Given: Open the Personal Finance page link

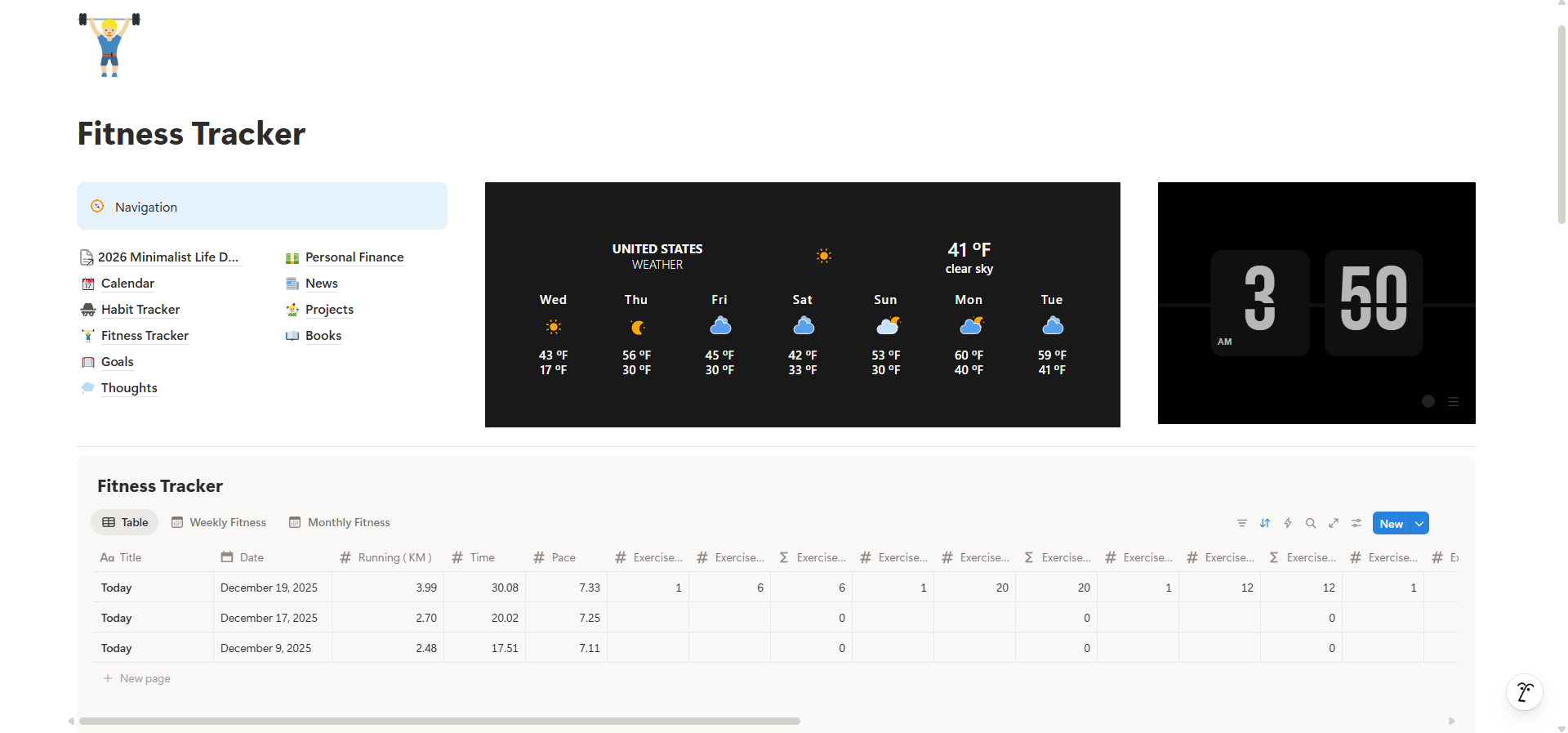Looking at the screenshot, I should pyautogui.click(x=354, y=257).
